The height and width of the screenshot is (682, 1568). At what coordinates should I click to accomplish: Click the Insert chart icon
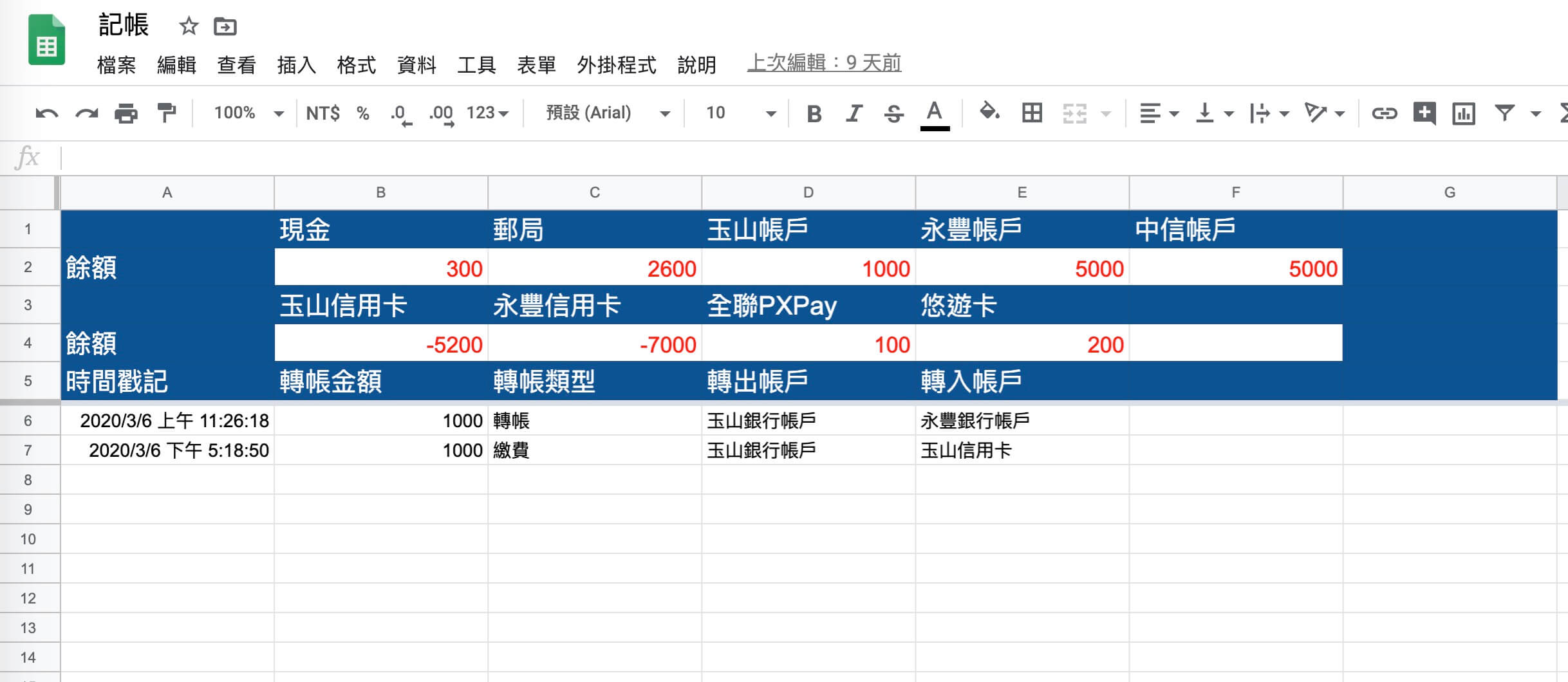pos(1464,114)
